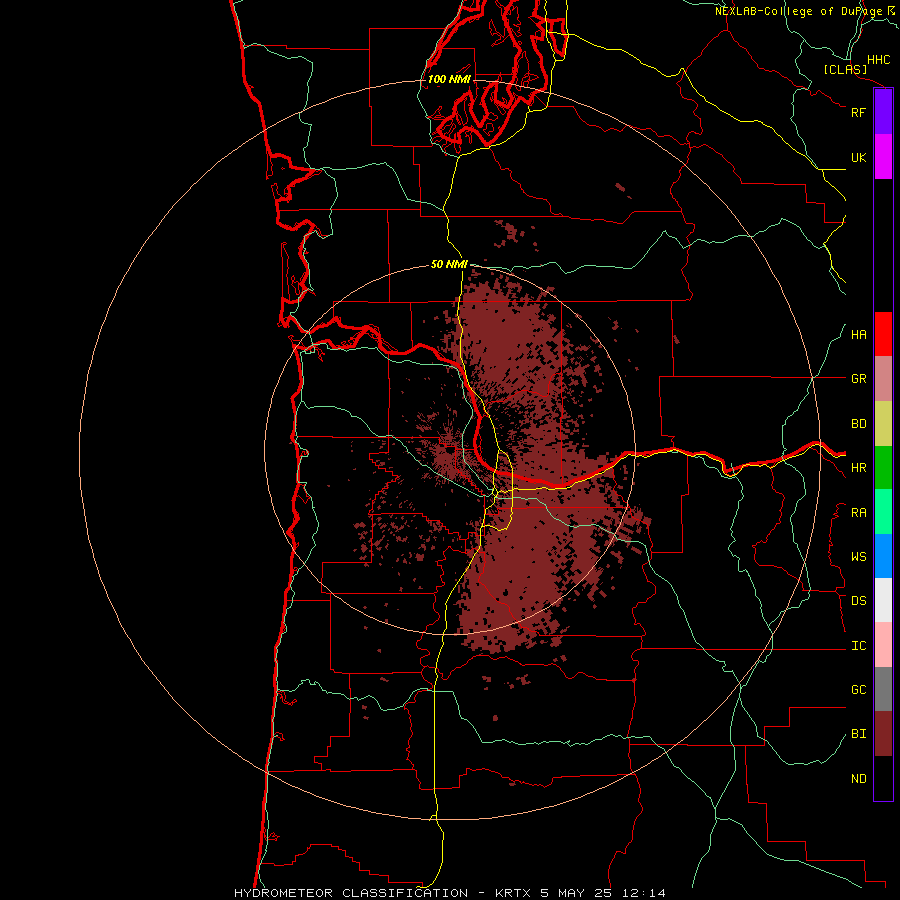Click the IC legend label
Viewport: 900px width, 900px height.
coord(859,646)
